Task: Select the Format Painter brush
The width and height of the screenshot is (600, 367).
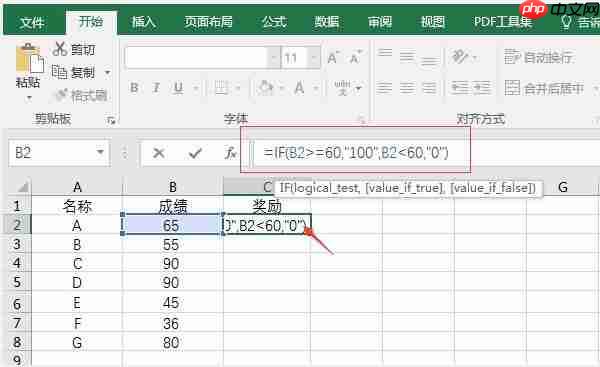Action: pos(61,95)
